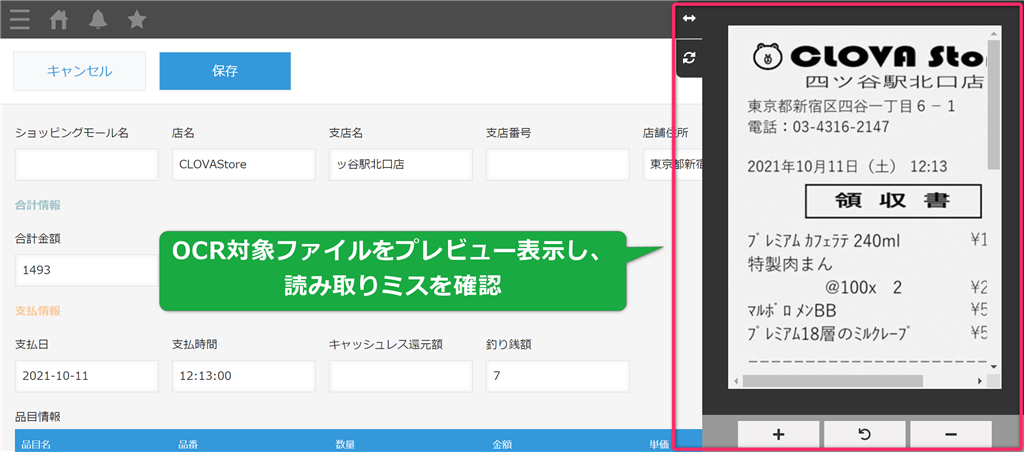Click the 品番 column header
1024x452 pixels.
pyautogui.click(x=188, y=444)
